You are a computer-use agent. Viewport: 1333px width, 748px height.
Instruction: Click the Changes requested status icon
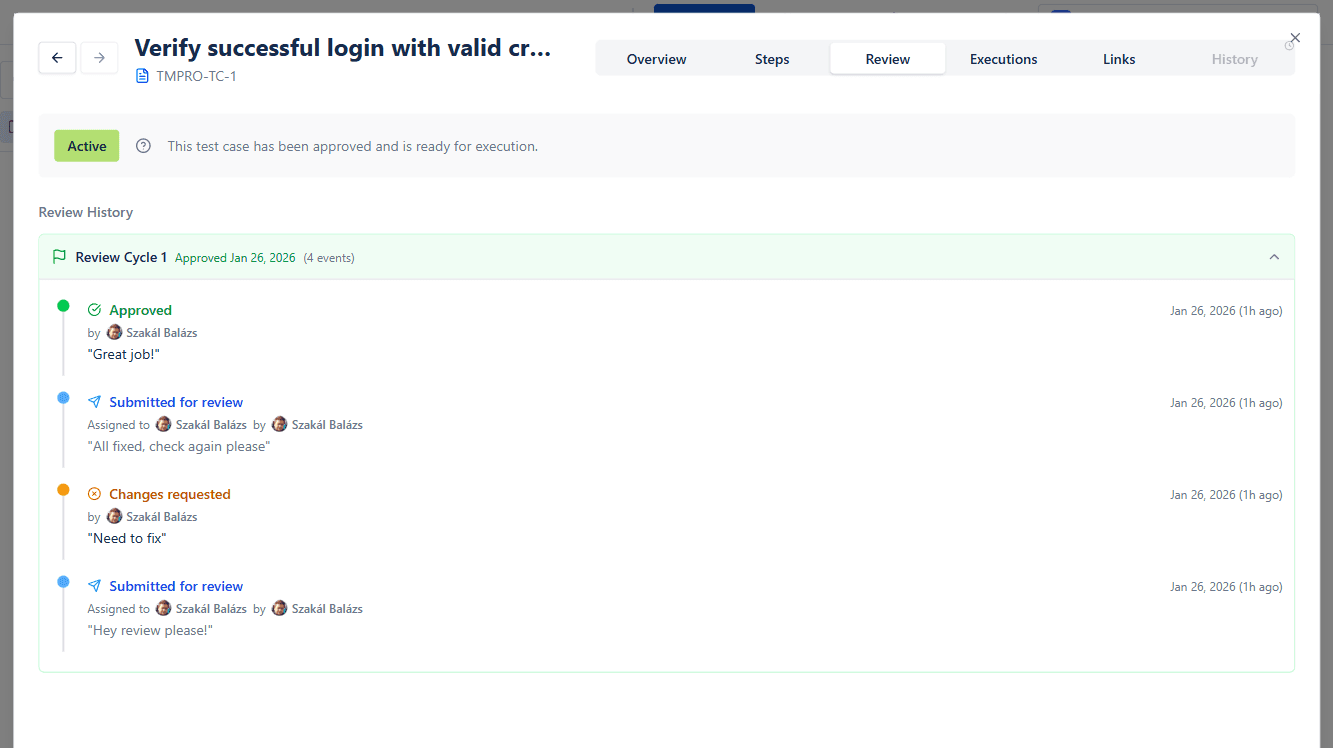94,493
